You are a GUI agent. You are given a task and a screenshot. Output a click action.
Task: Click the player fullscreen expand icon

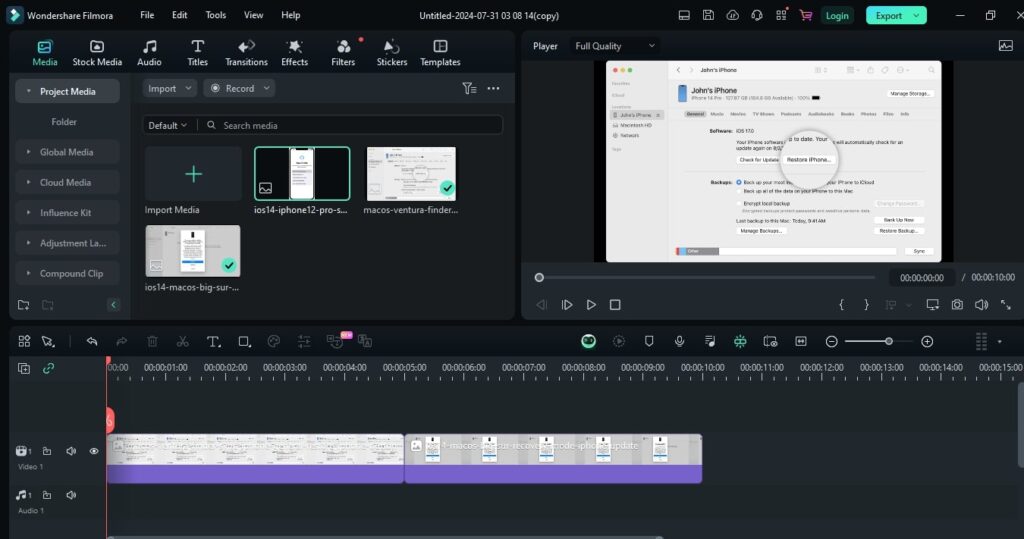[x=1006, y=305]
